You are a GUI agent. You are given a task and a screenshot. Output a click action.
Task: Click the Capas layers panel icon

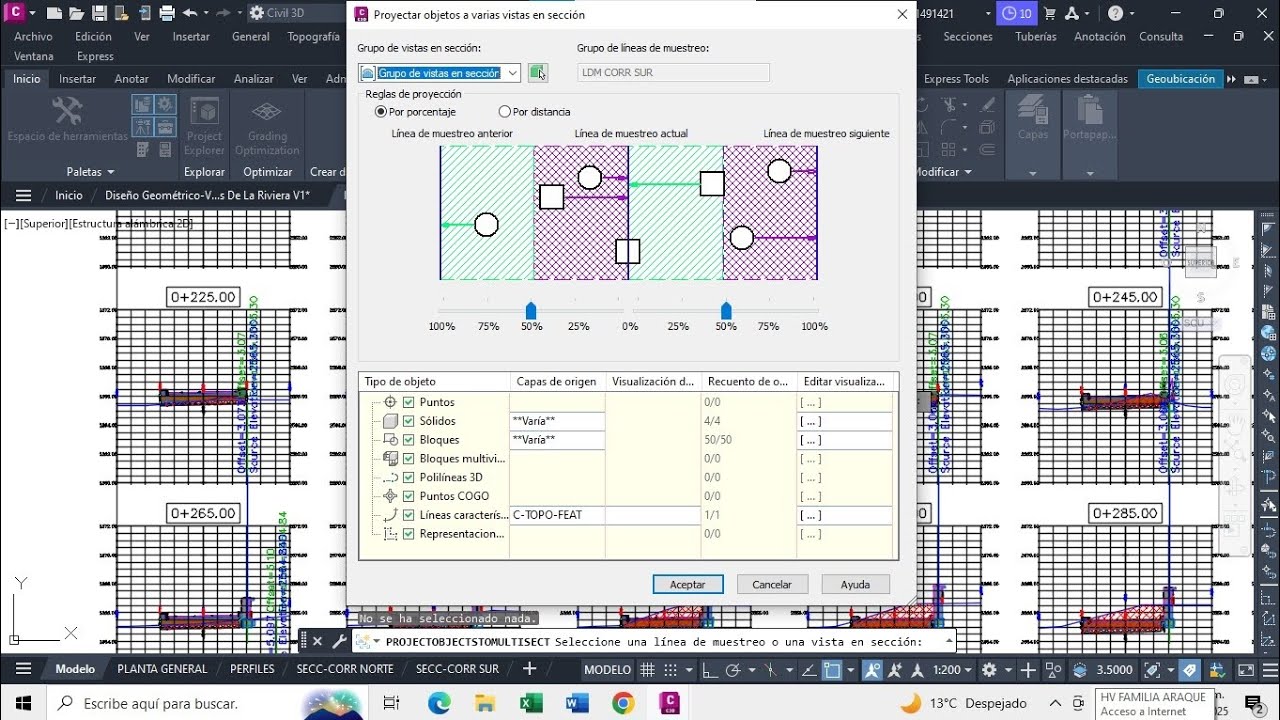[x=1033, y=110]
